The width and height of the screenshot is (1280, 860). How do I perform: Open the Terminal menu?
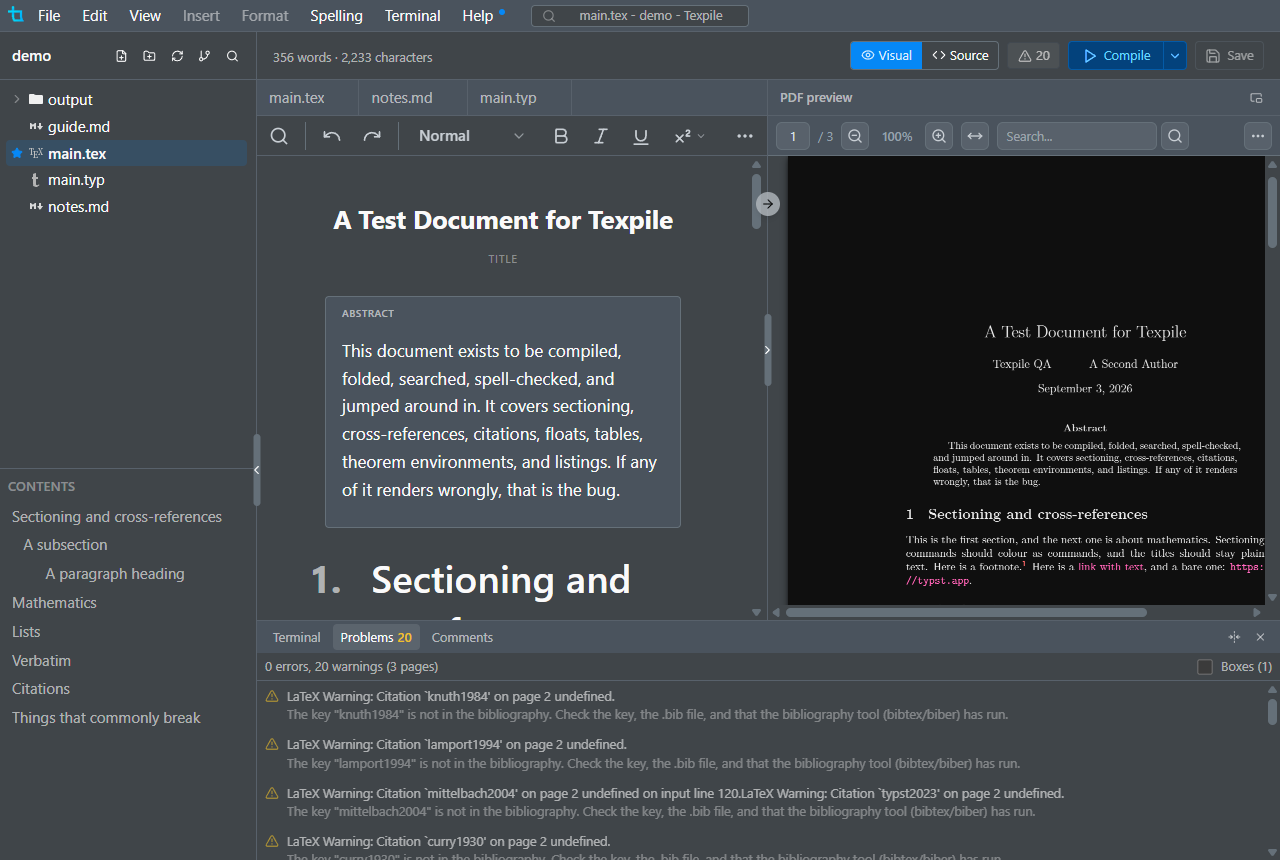click(413, 16)
